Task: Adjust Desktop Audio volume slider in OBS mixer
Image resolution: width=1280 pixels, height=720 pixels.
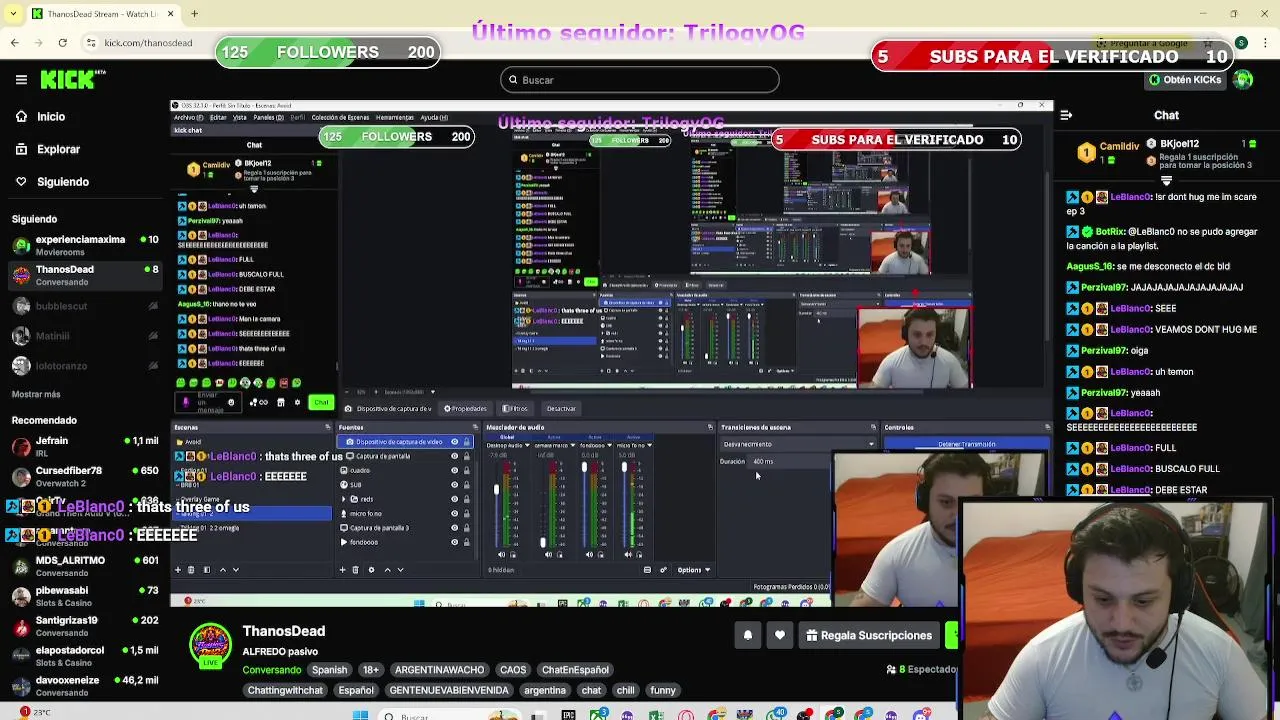Action: (497, 489)
